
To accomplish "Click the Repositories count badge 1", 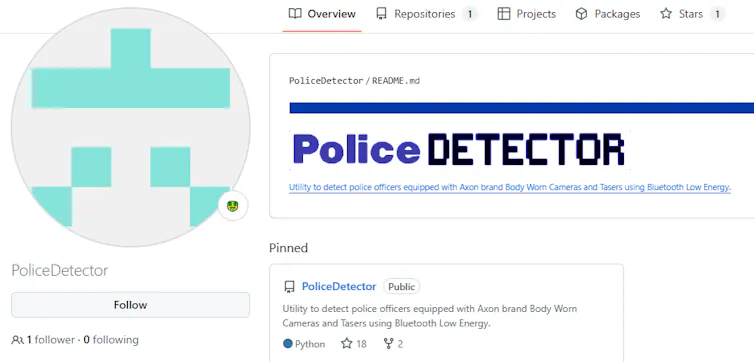I will coord(470,14).
